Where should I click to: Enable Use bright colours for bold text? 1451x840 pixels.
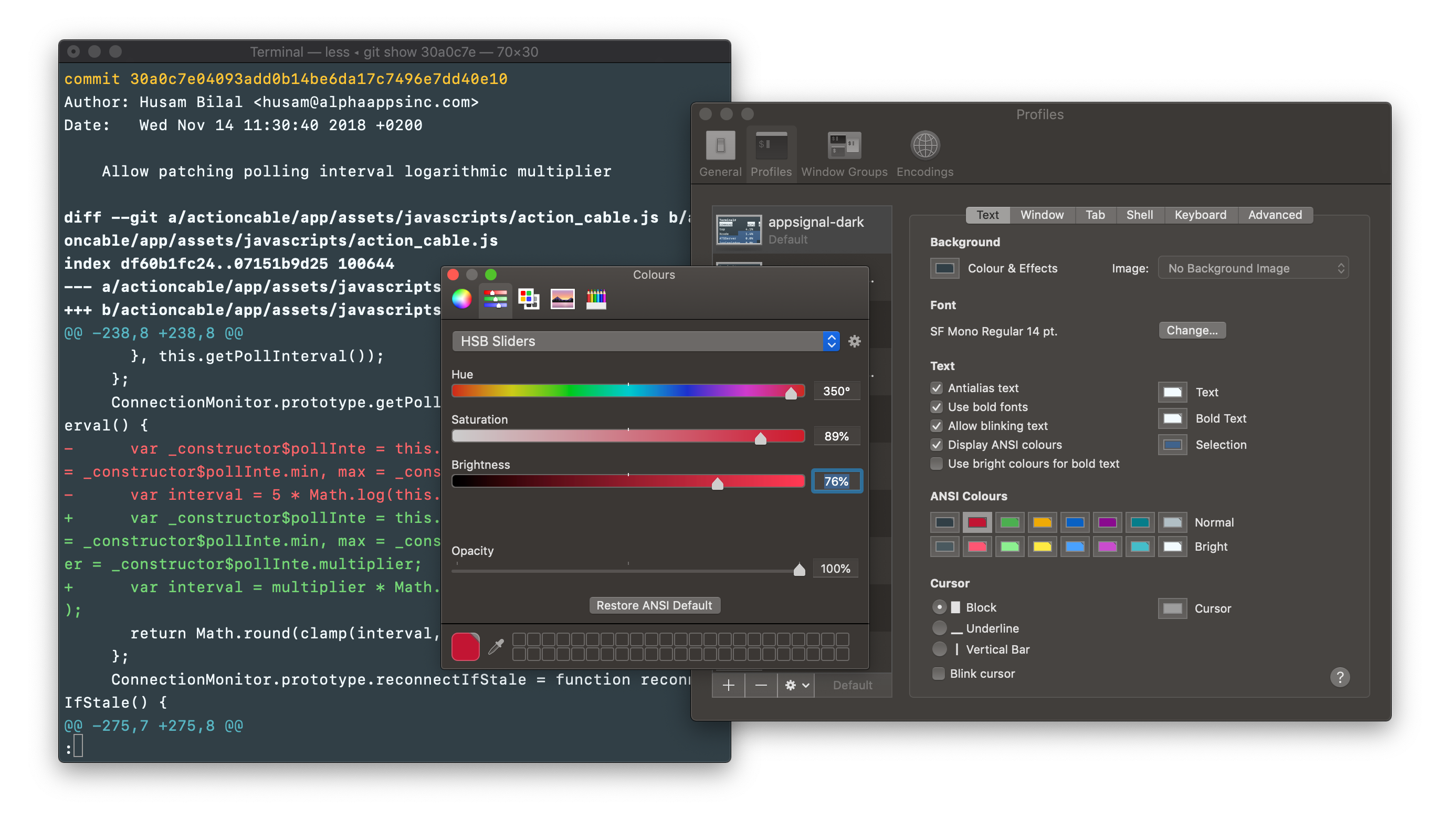coord(936,464)
